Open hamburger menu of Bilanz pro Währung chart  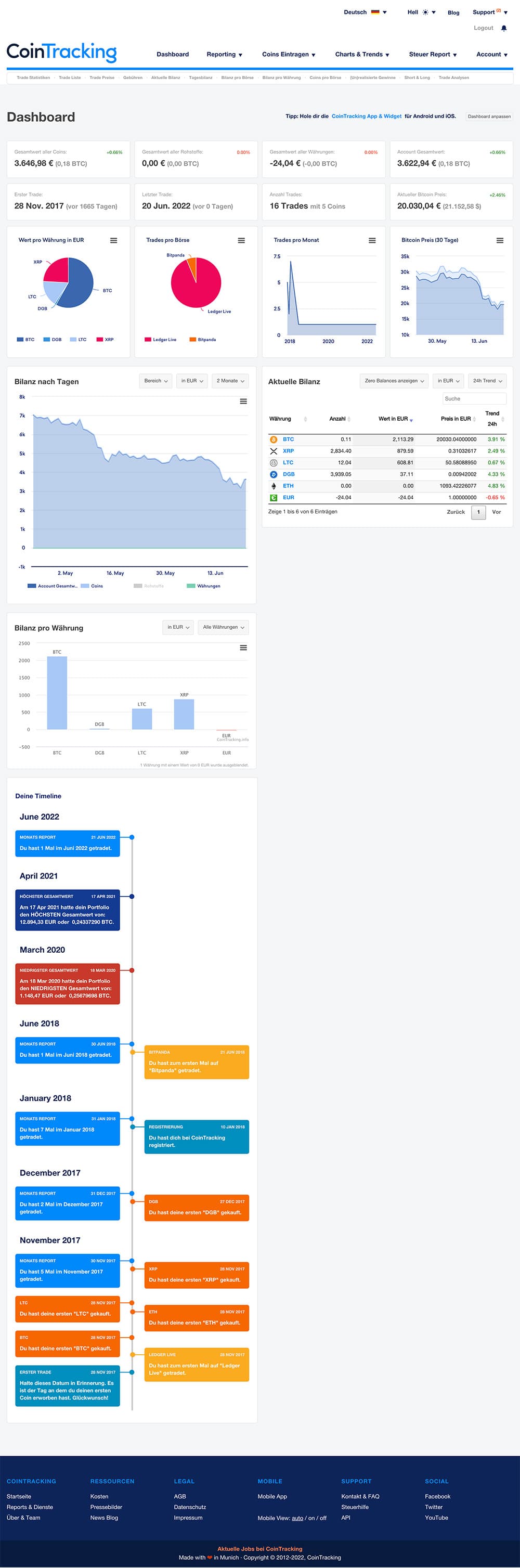pyautogui.click(x=243, y=647)
